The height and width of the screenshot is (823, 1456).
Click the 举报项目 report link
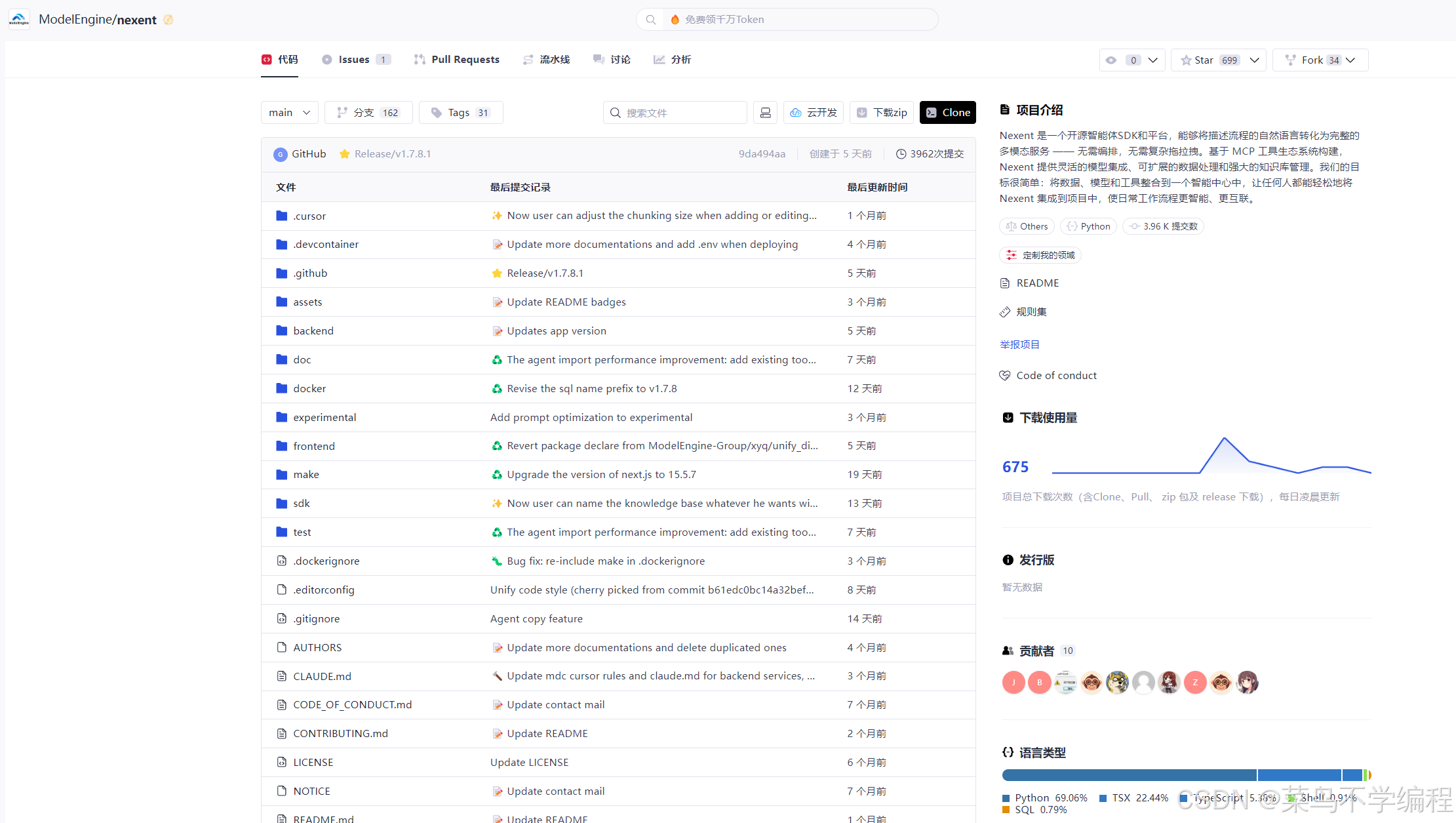pyautogui.click(x=1019, y=345)
